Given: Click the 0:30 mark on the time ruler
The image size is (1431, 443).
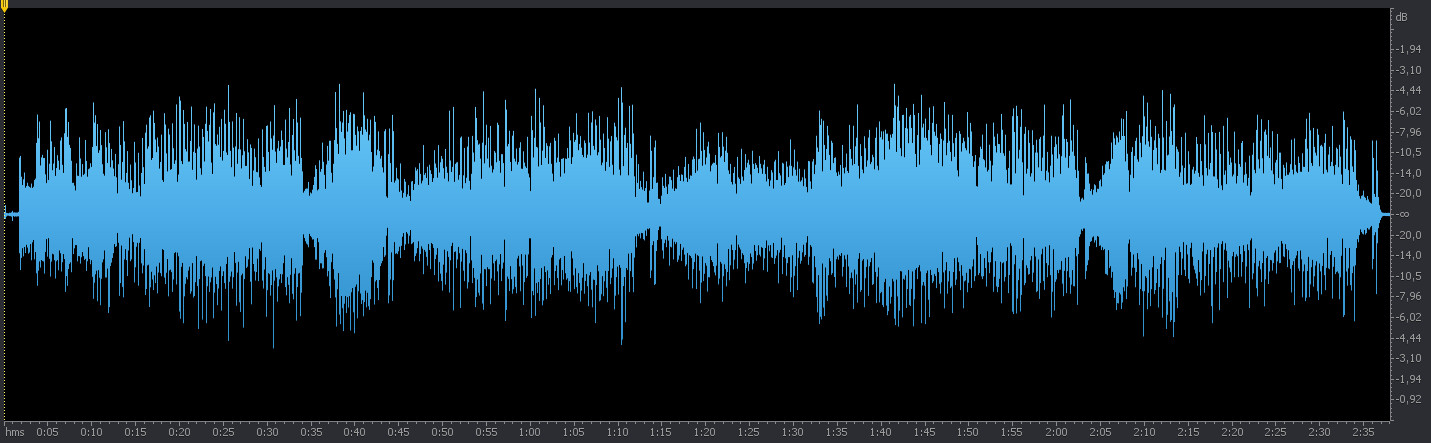Looking at the screenshot, I should click(x=267, y=432).
